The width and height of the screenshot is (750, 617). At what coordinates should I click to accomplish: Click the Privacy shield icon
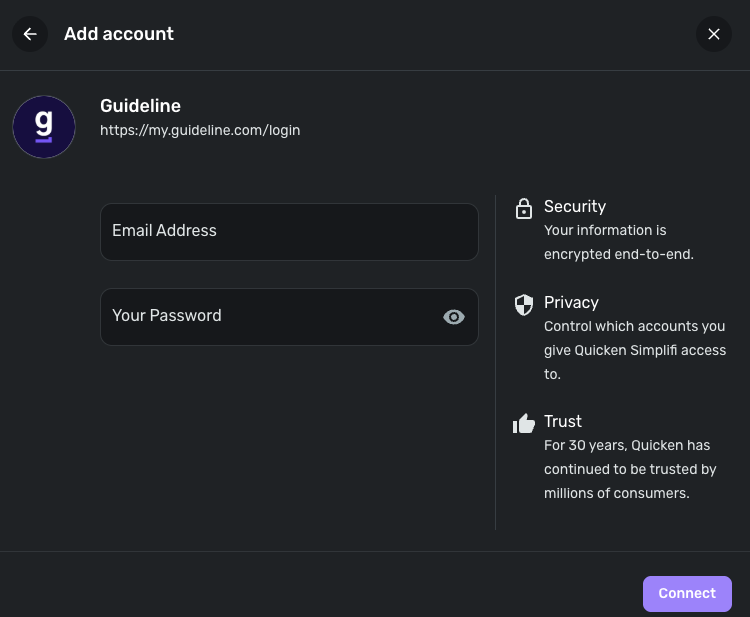pos(523,304)
